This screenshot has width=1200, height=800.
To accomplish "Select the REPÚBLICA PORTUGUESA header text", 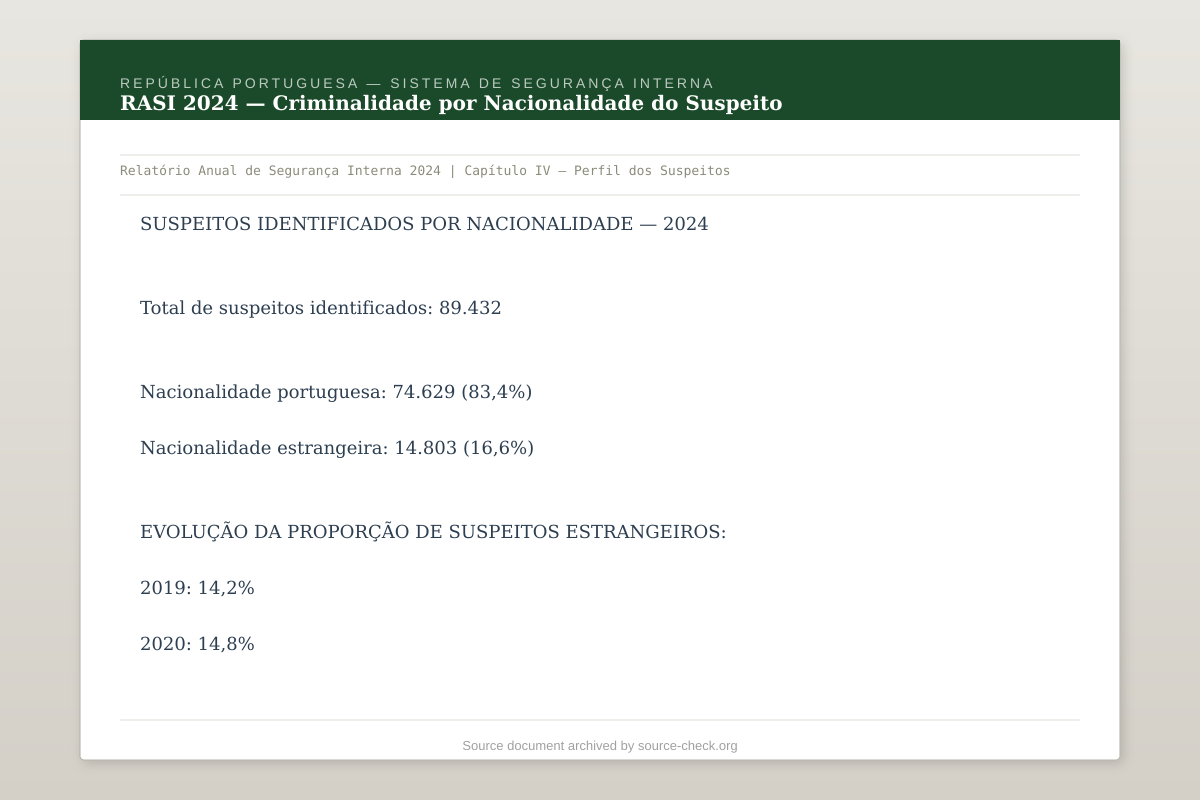I will point(417,83).
